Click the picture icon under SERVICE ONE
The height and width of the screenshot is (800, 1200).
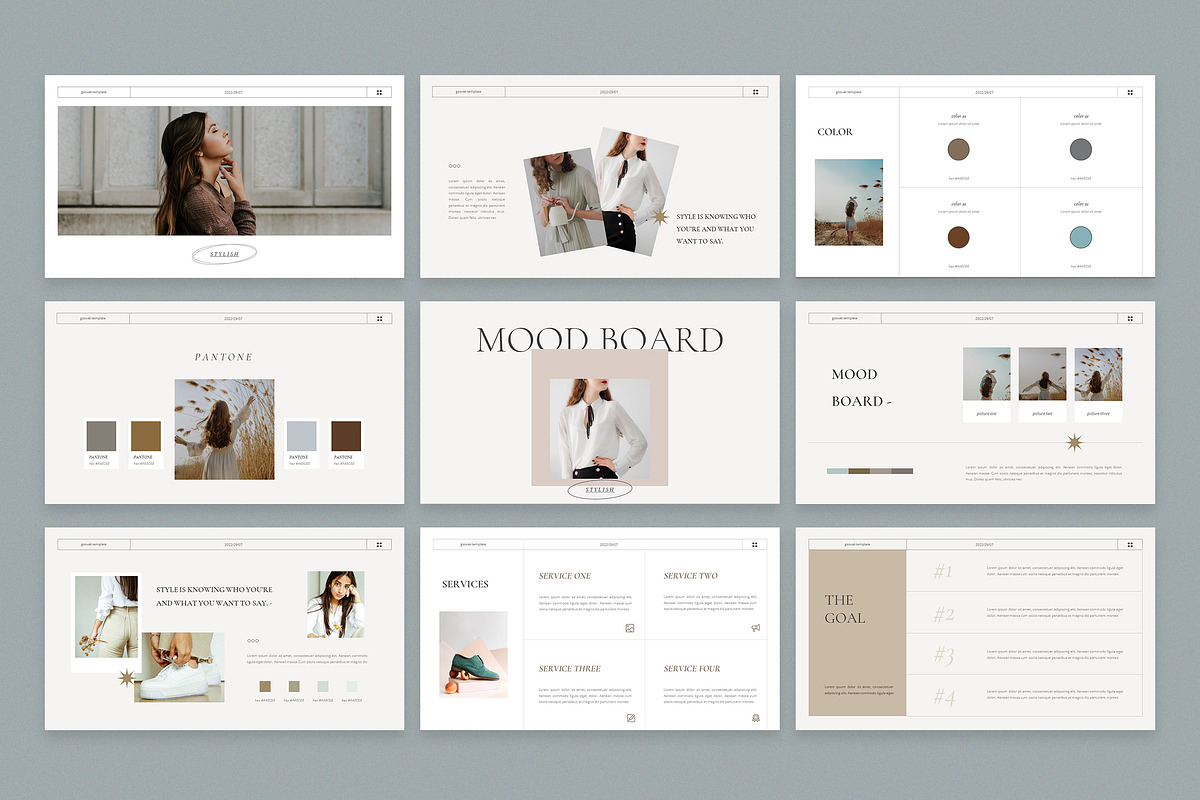pos(630,628)
